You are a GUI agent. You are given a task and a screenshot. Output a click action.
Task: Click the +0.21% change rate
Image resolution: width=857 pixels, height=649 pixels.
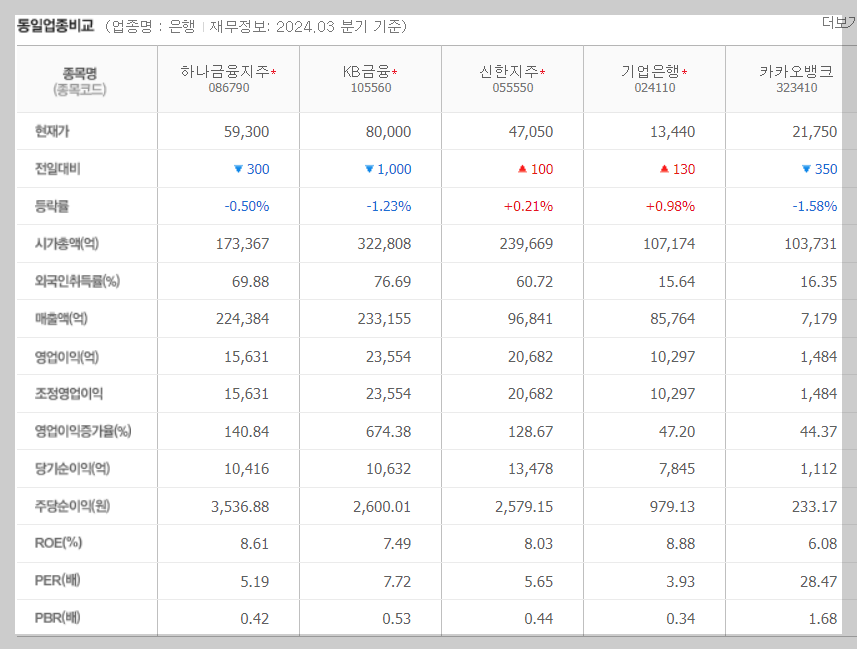(x=529, y=206)
